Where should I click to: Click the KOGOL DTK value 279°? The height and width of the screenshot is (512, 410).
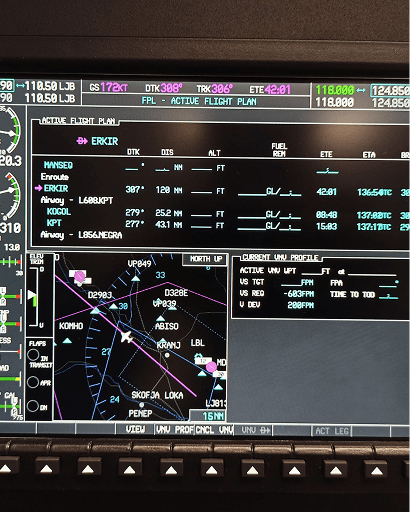[135, 213]
